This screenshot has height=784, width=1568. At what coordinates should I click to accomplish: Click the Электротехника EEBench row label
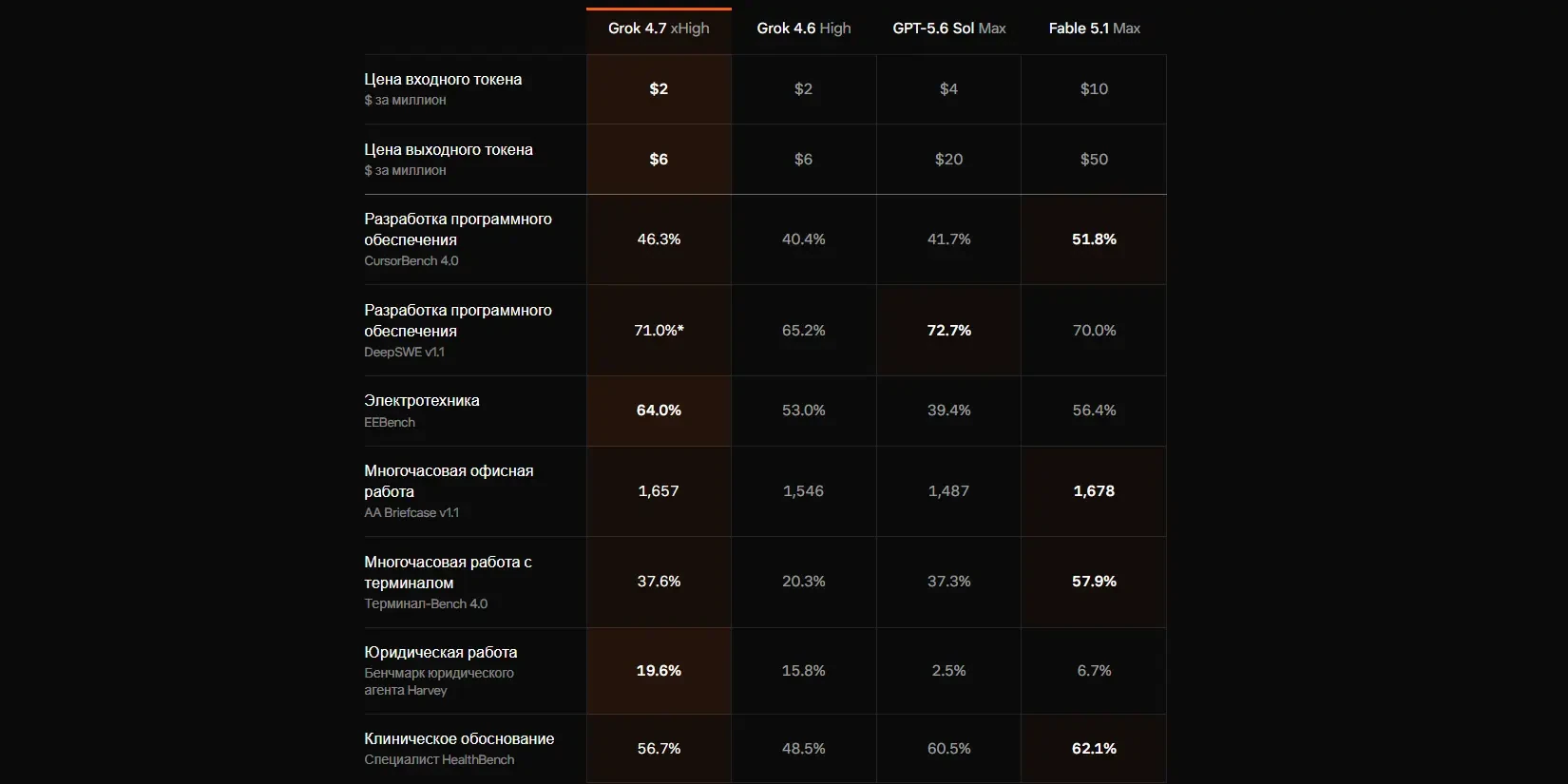click(422, 411)
